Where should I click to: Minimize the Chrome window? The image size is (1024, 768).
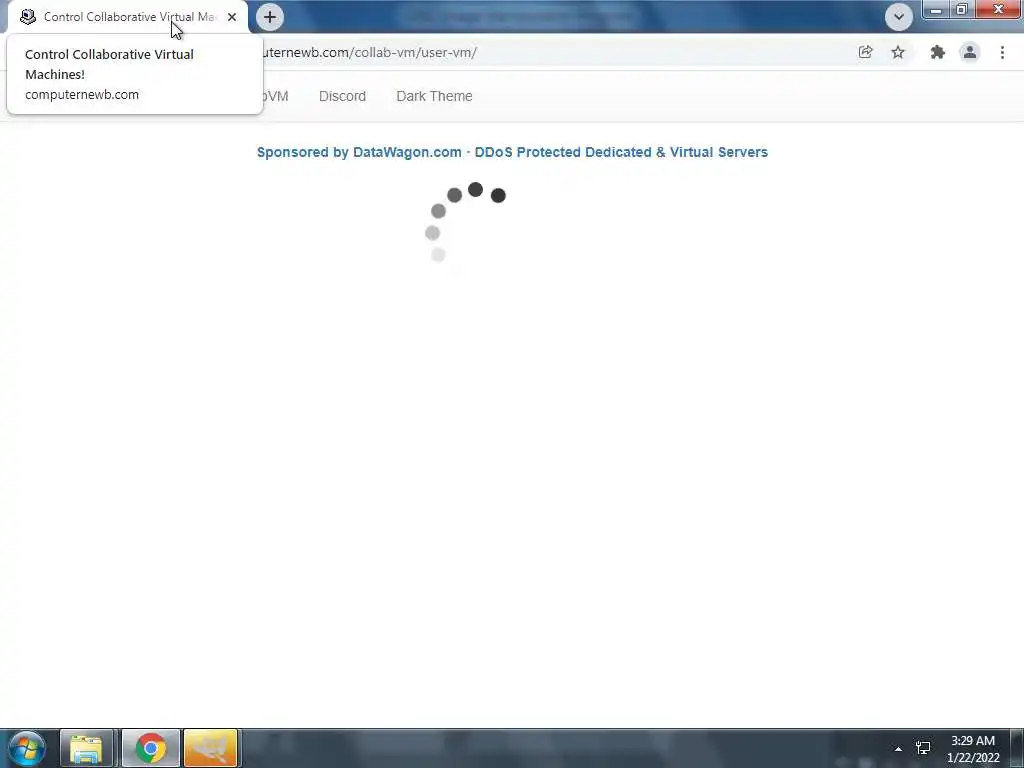(x=936, y=9)
